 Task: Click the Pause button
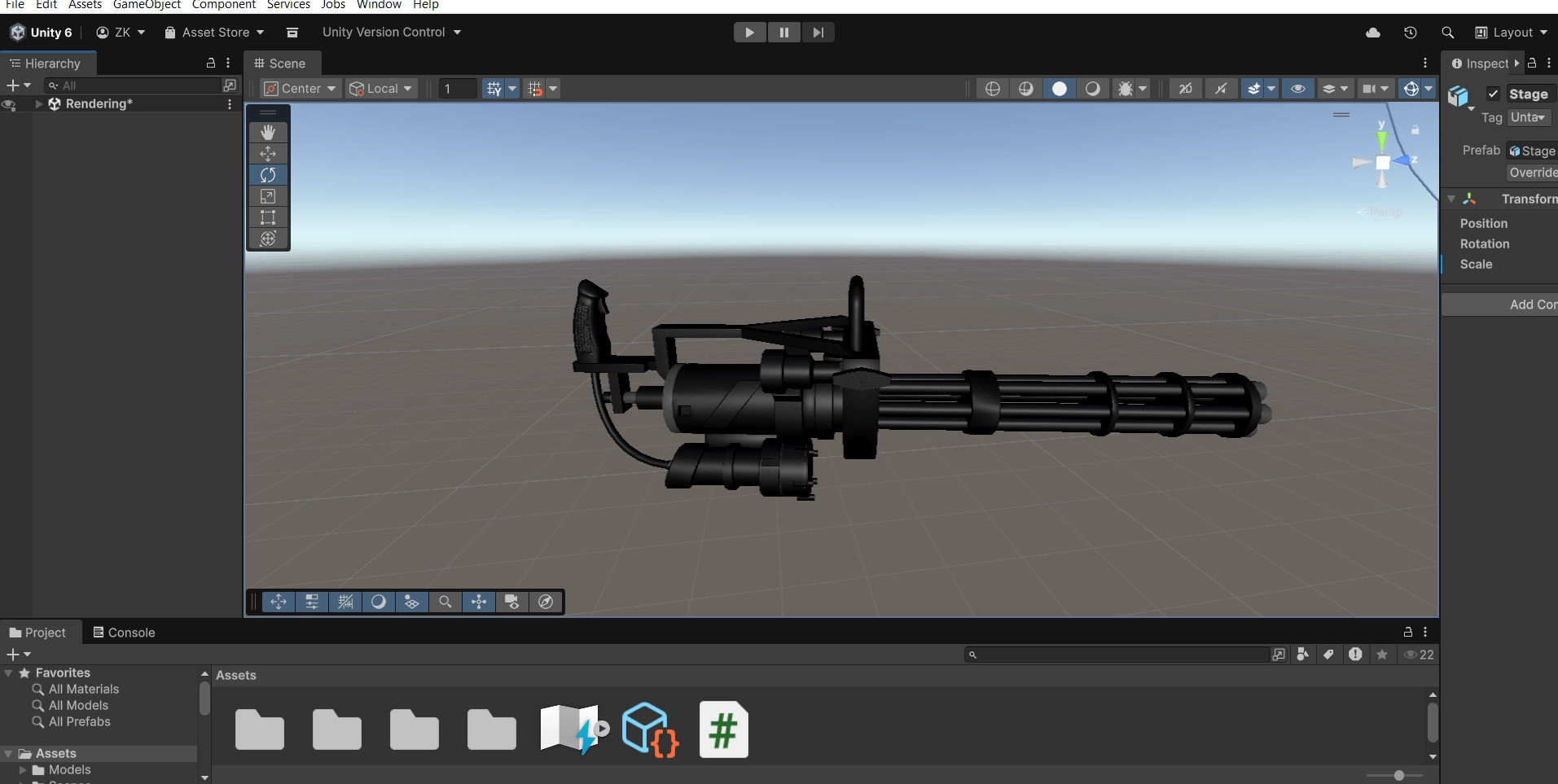783,33
